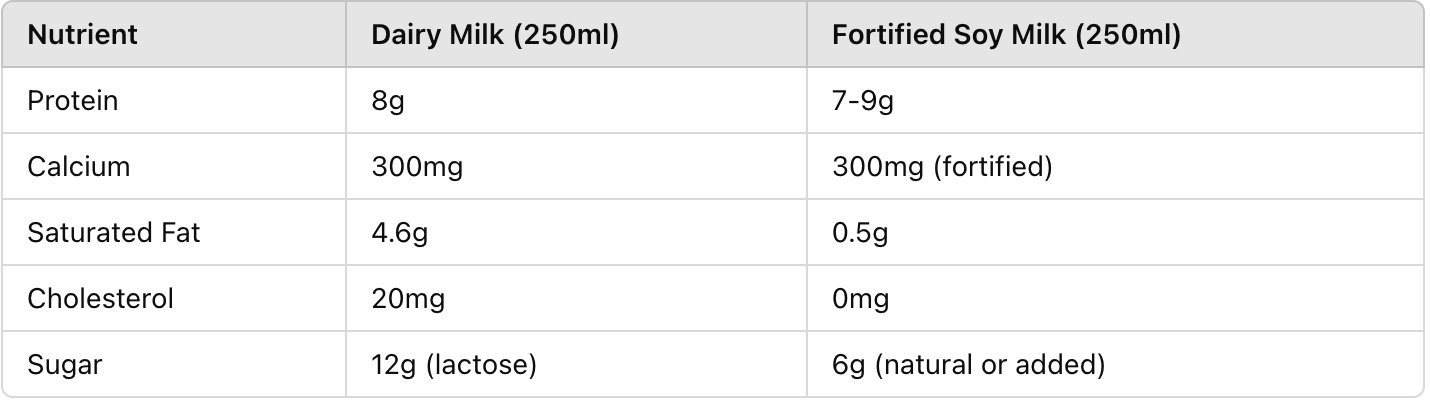Click the word lactose in sugar row

click(482, 365)
